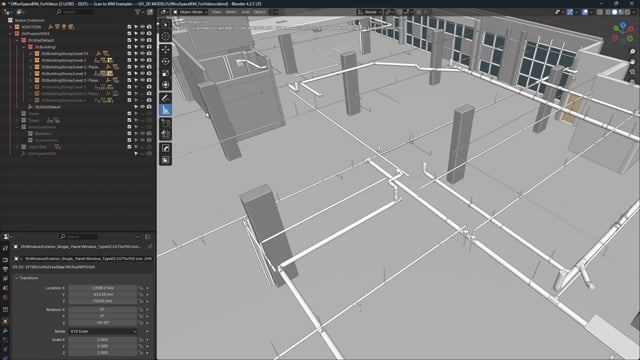
Task: Switch to wireframe viewport shading button
Action: tap(608, 12)
